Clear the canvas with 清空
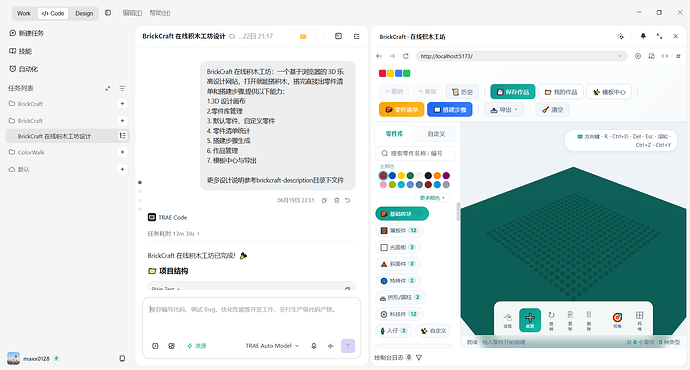The height and width of the screenshot is (370, 690). point(552,110)
